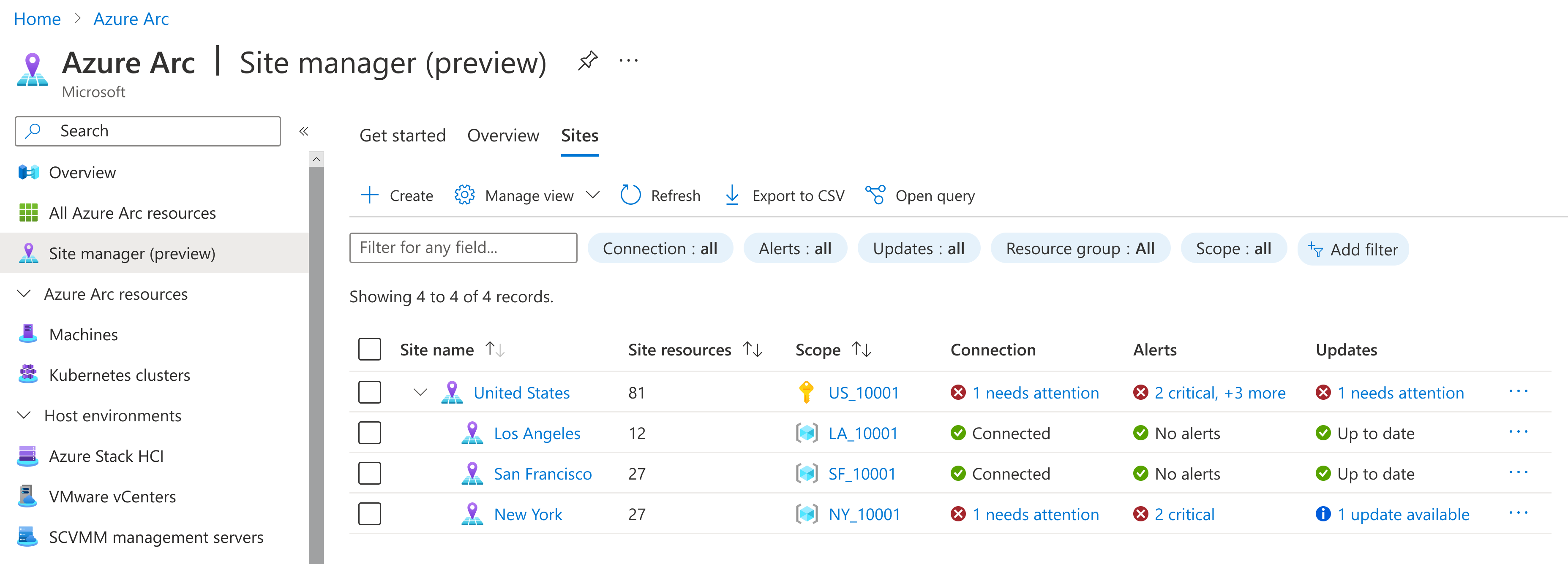Click the Overview sidebar icon

pyautogui.click(x=28, y=172)
